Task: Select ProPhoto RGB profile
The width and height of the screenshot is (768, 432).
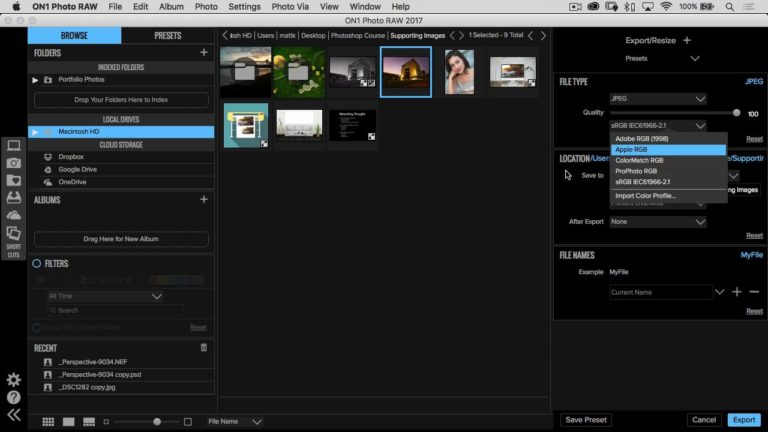Action: point(668,171)
